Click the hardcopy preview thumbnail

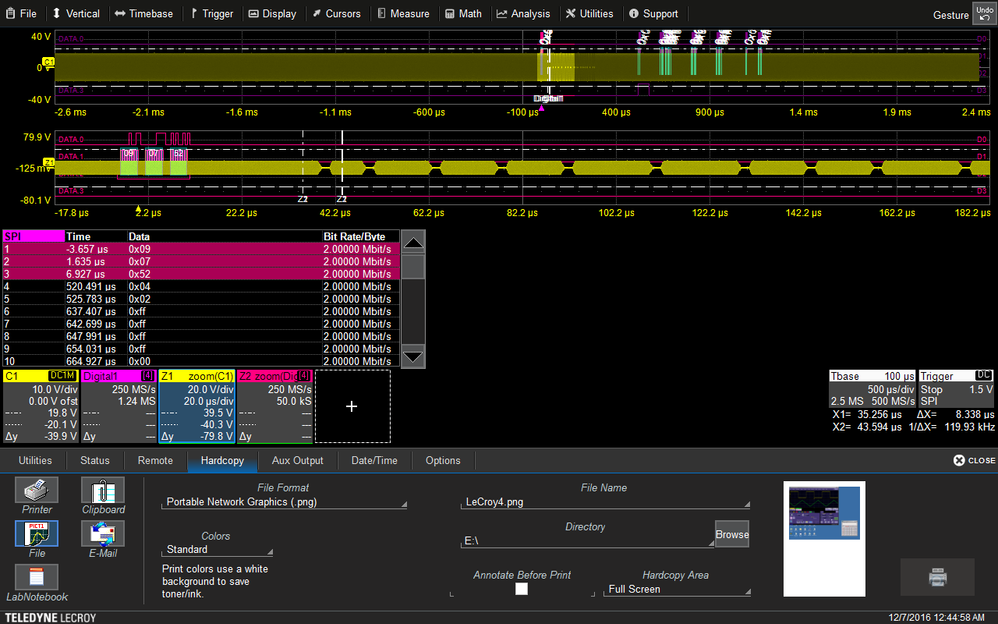[x=824, y=538]
